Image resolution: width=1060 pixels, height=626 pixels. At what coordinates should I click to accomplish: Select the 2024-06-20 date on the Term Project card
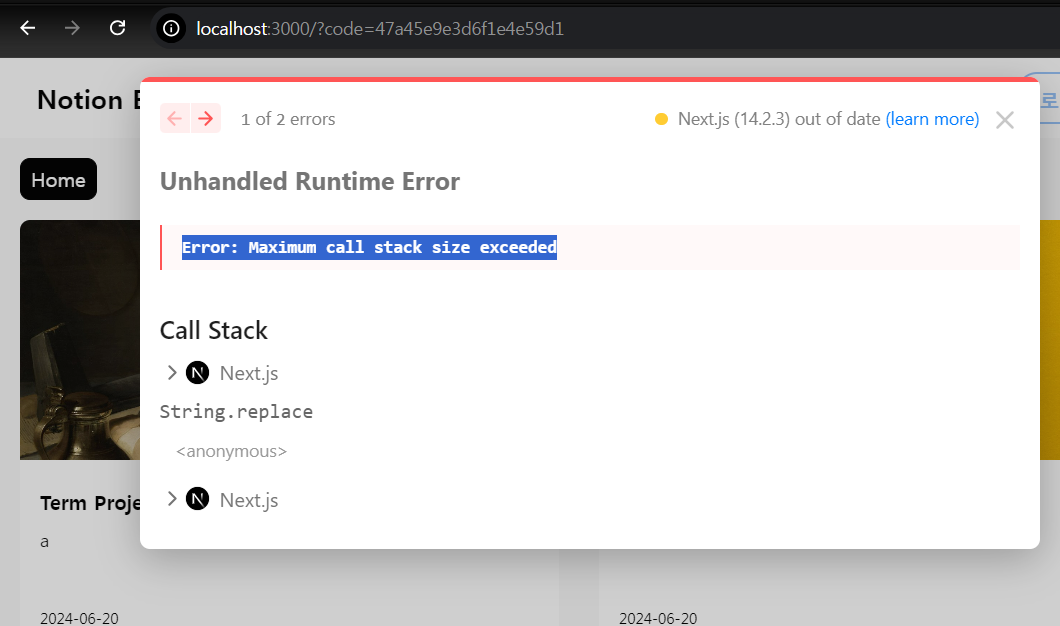tap(79, 618)
